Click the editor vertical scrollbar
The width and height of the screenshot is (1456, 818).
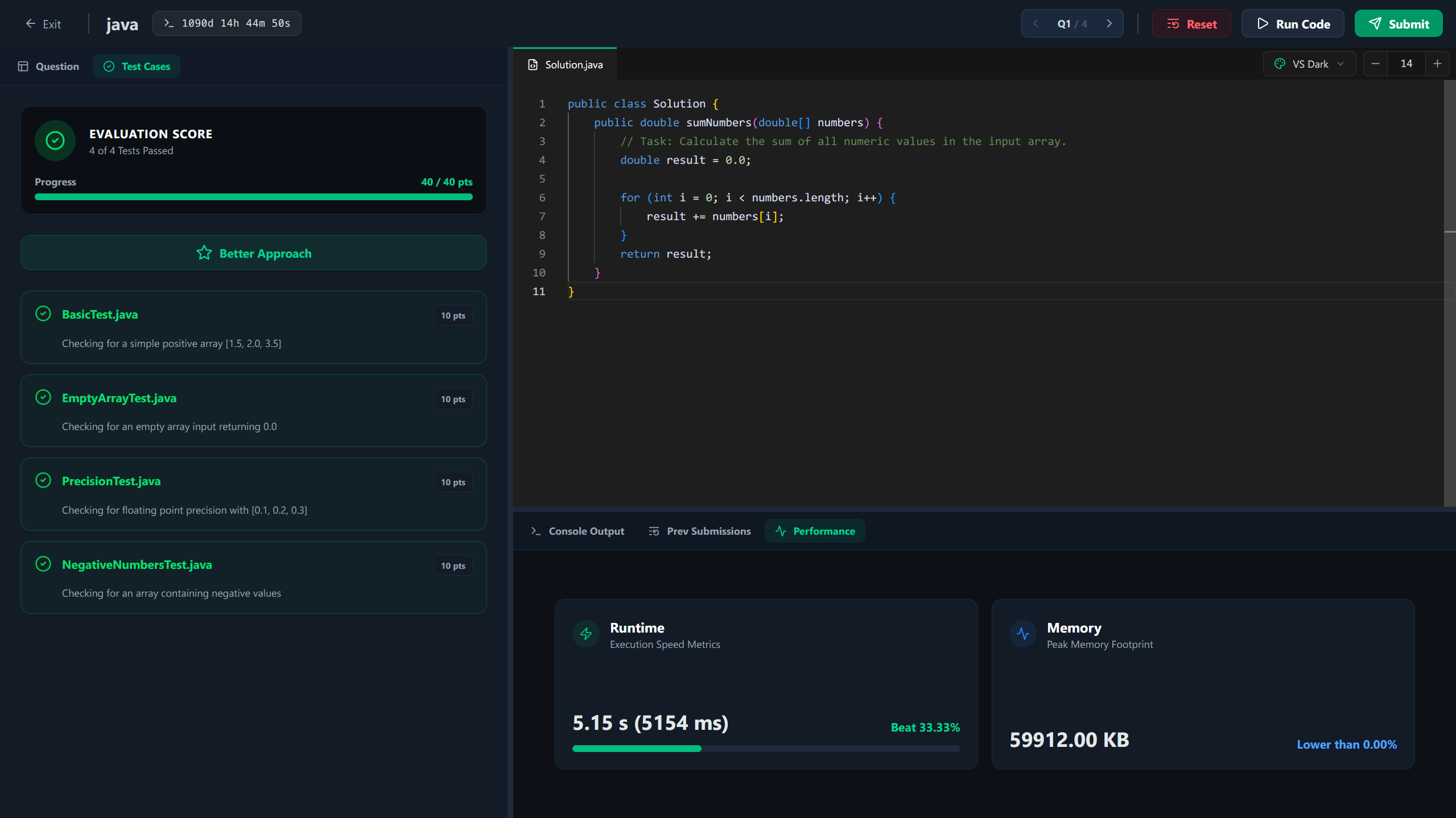[x=1450, y=293]
